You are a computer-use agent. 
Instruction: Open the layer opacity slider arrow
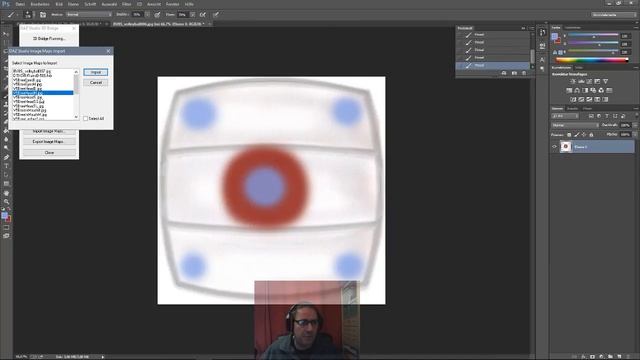pos(635,125)
